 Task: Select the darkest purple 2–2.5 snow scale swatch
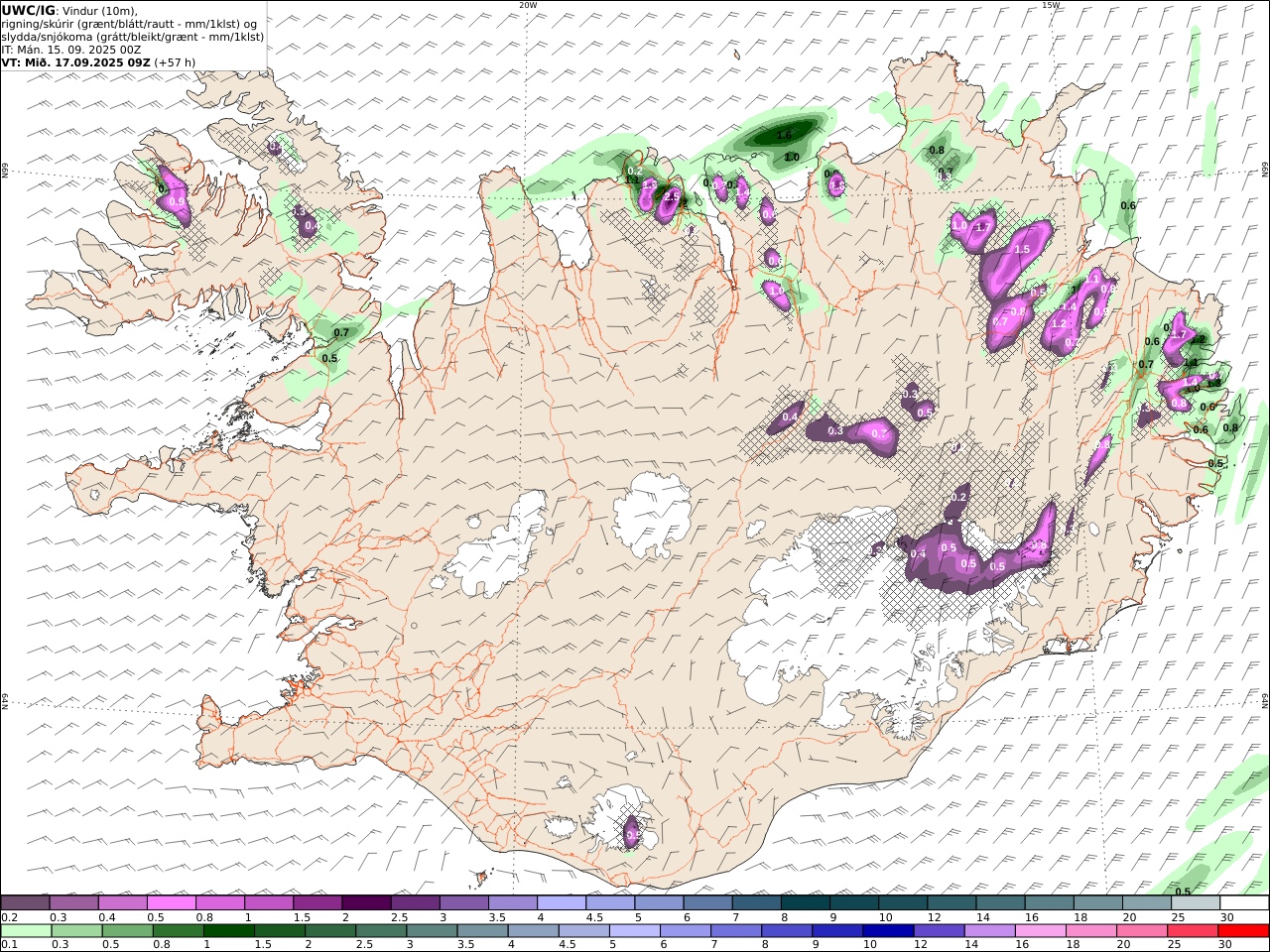tap(366, 903)
